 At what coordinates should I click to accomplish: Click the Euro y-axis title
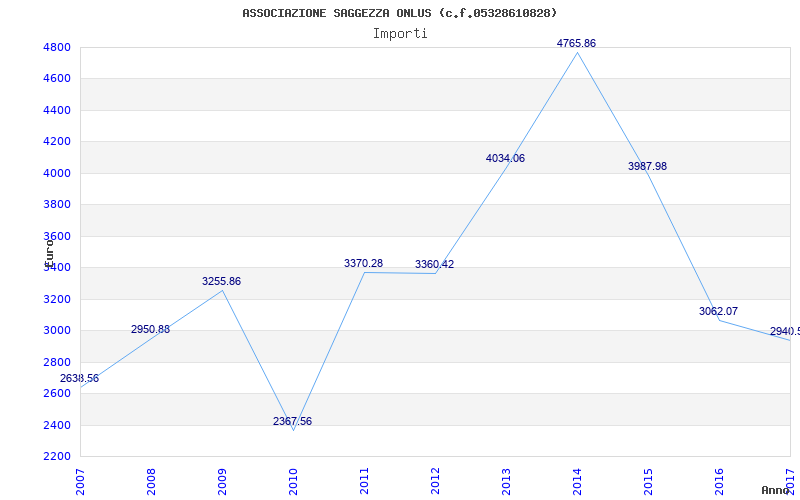coord(49,253)
